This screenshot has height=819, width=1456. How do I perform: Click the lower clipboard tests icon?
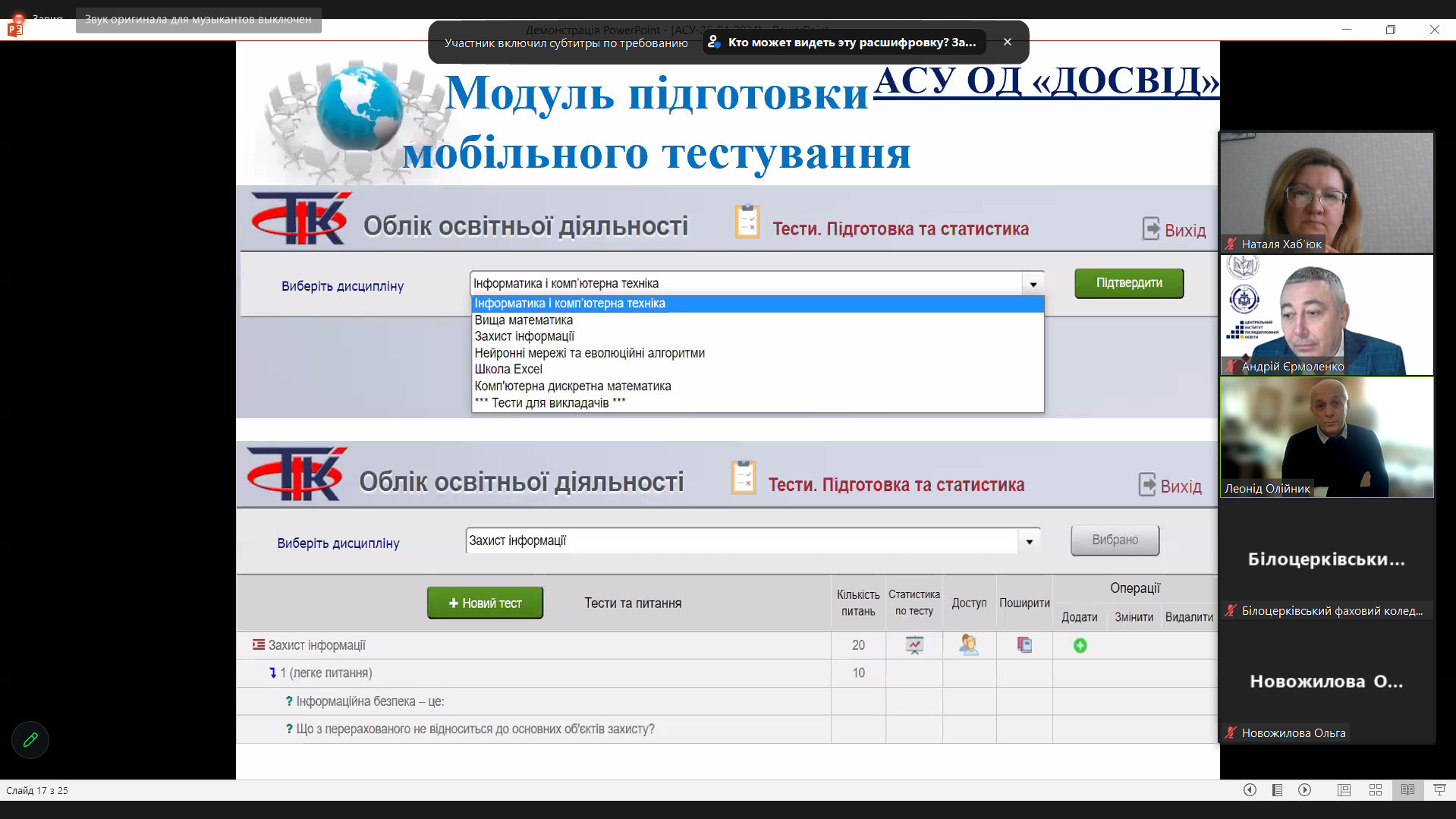(x=744, y=477)
